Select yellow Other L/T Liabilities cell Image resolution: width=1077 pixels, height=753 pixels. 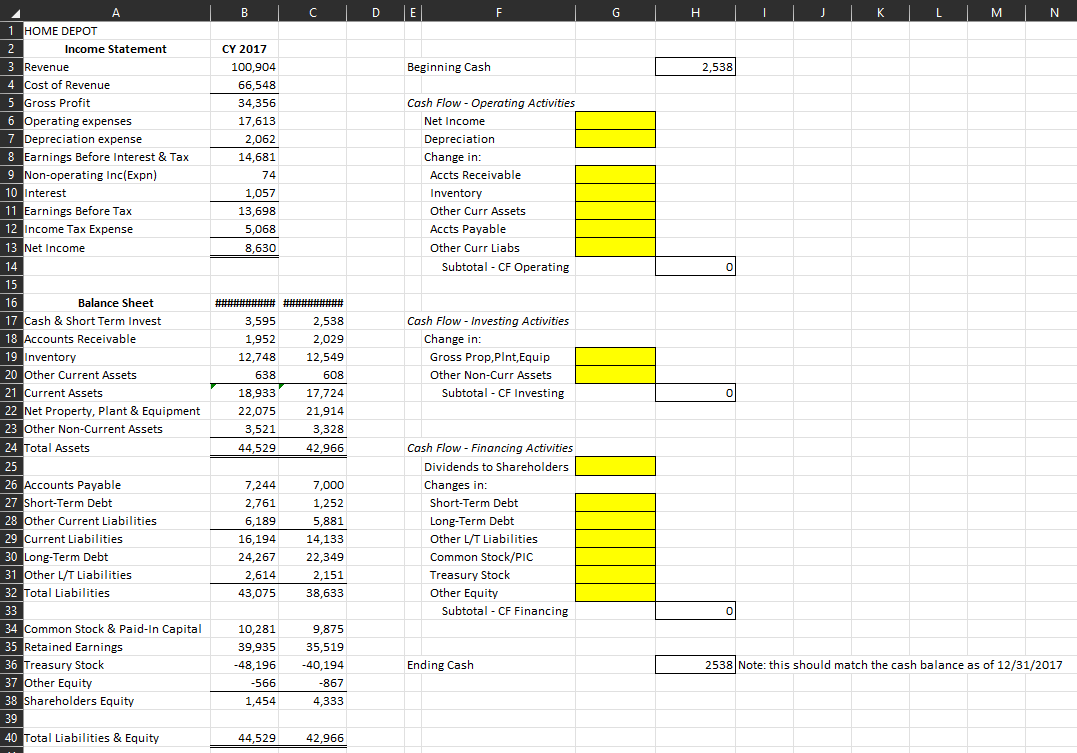coord(615,539)
